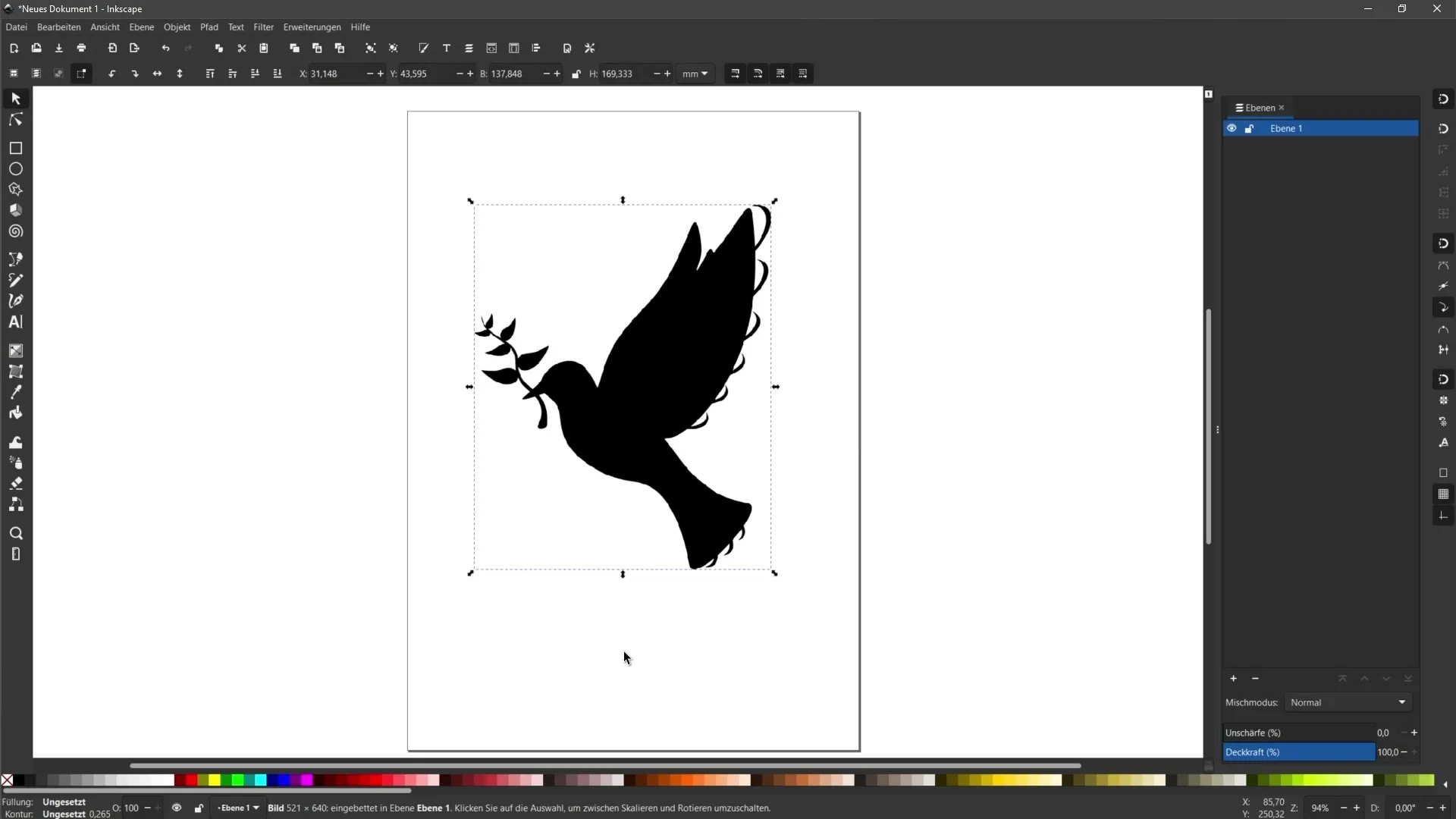This screenshot has width=1456, height=819.
Task: Drag the Deckkraft percentage slider
Action: tap(1298, 752)
